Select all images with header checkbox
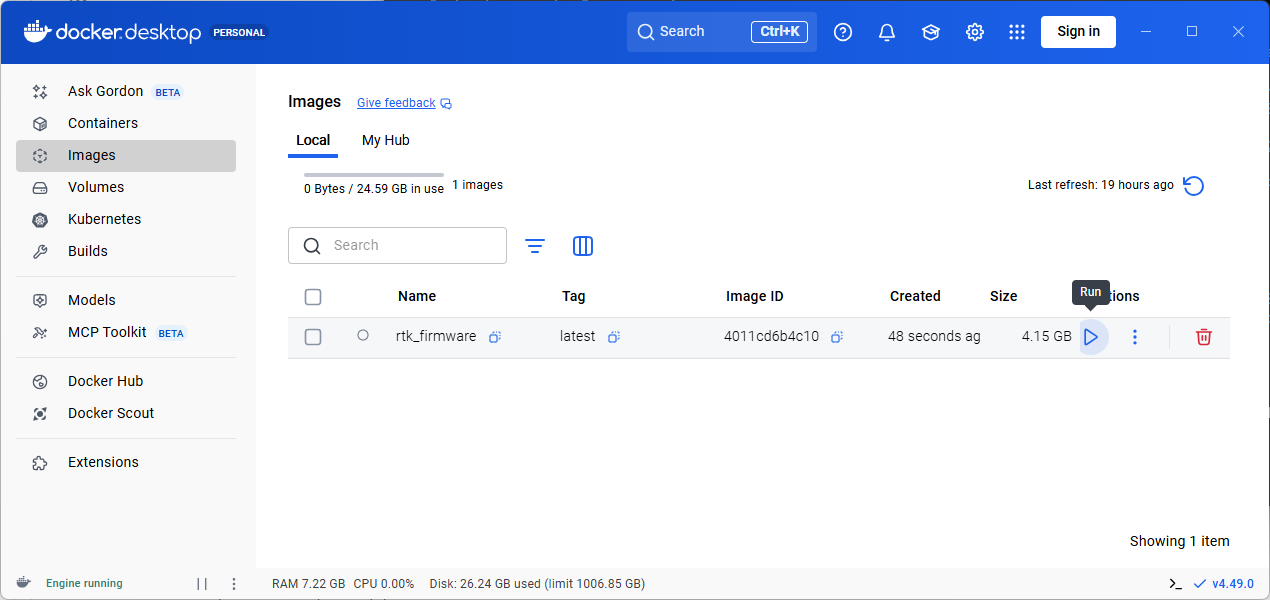 313,296
